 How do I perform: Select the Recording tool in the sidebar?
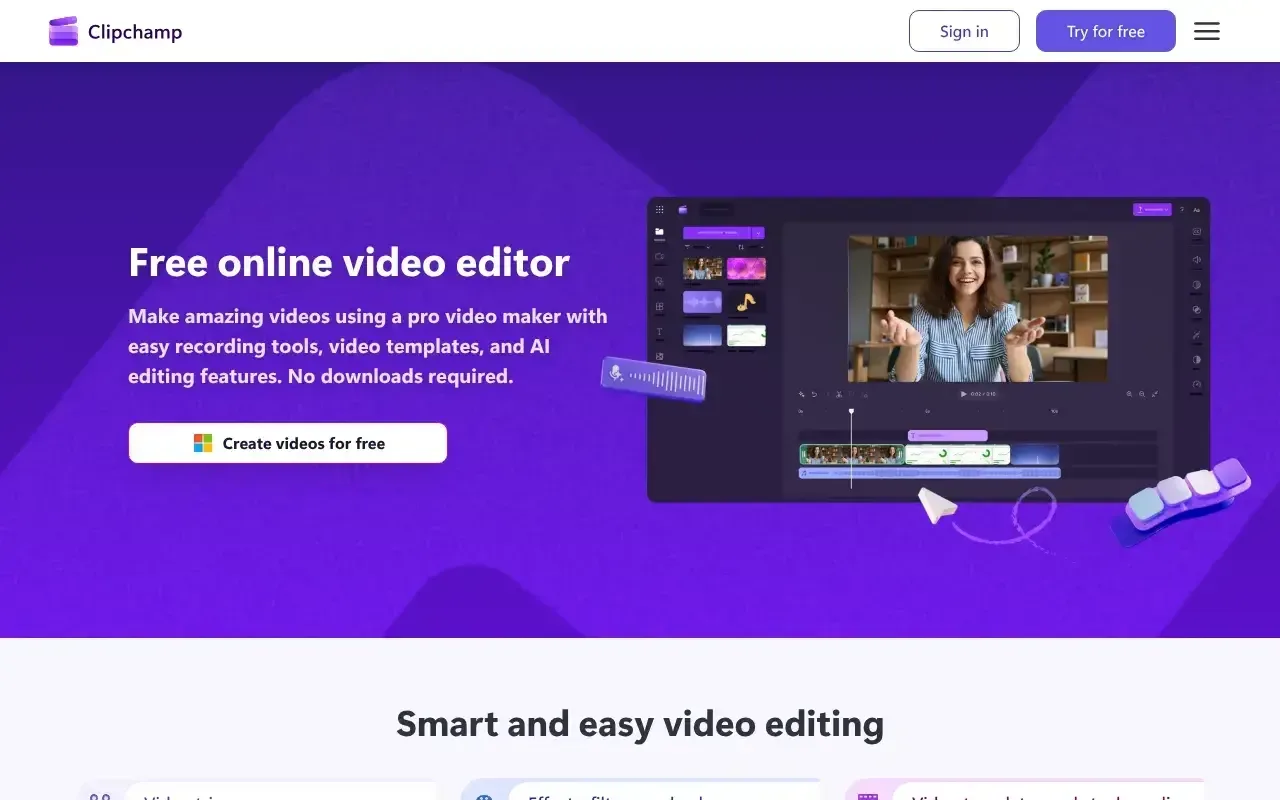(x=660, y=257)
